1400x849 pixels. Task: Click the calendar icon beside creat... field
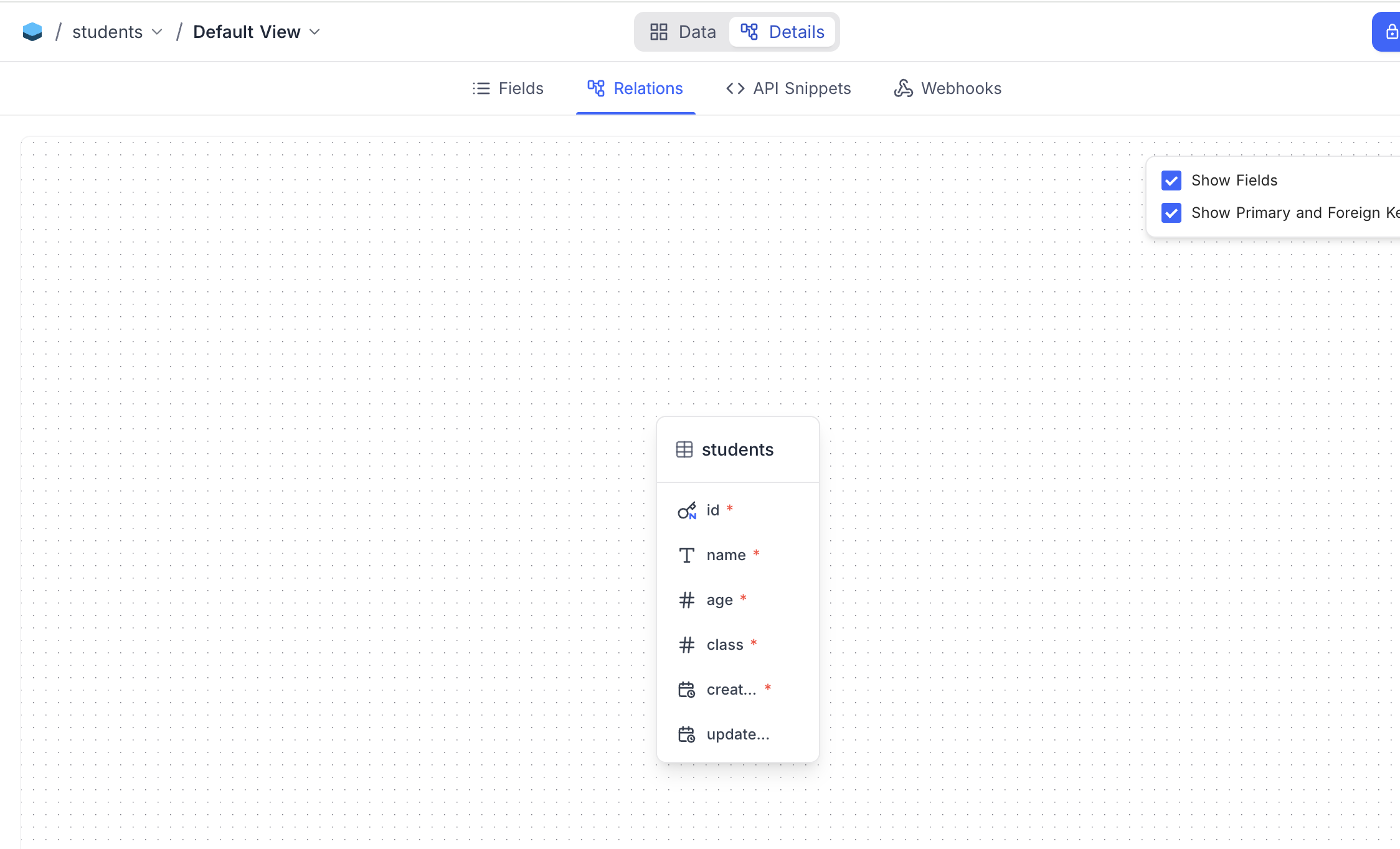click(x=686, y=690)
